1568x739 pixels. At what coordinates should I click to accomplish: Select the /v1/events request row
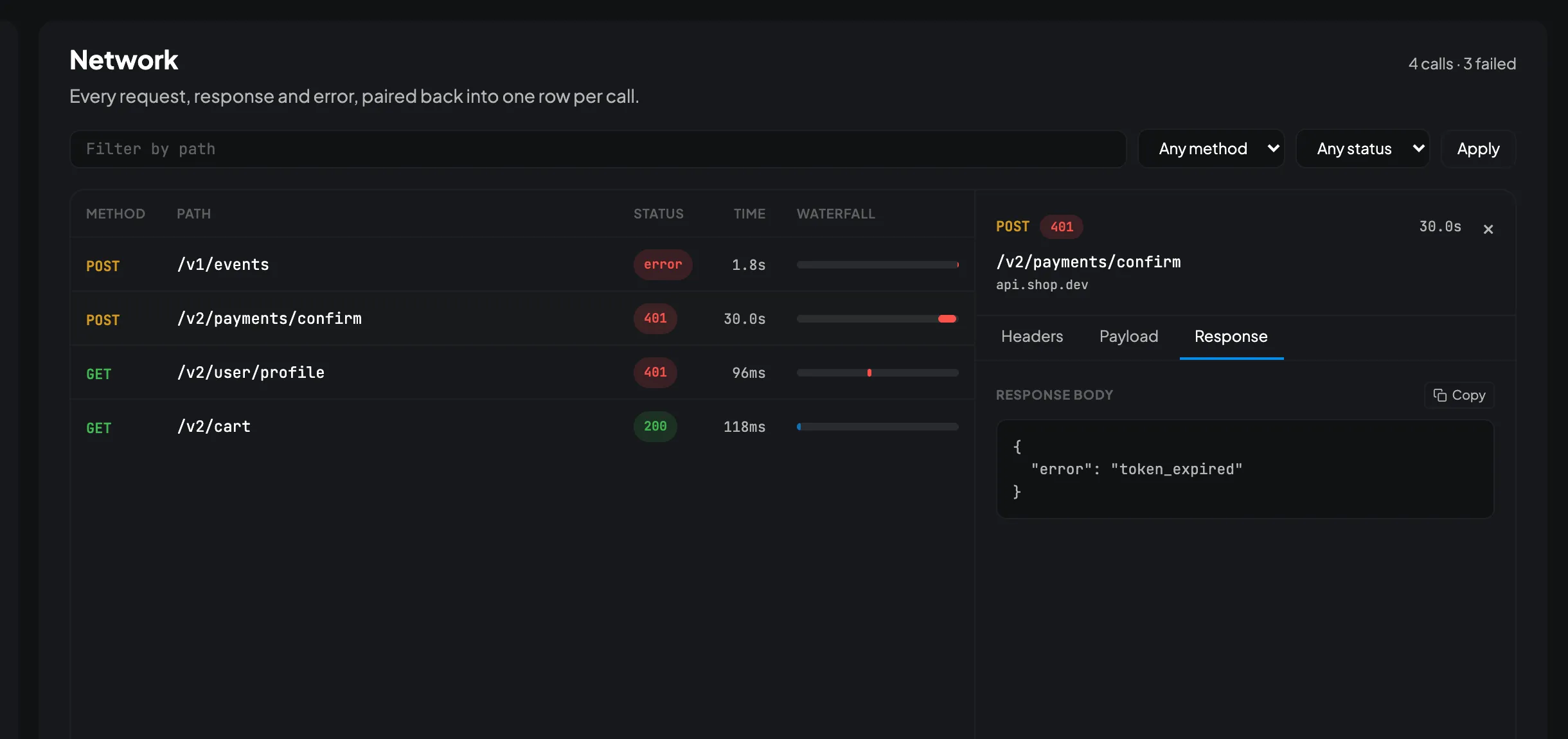[x=522, y=265]
